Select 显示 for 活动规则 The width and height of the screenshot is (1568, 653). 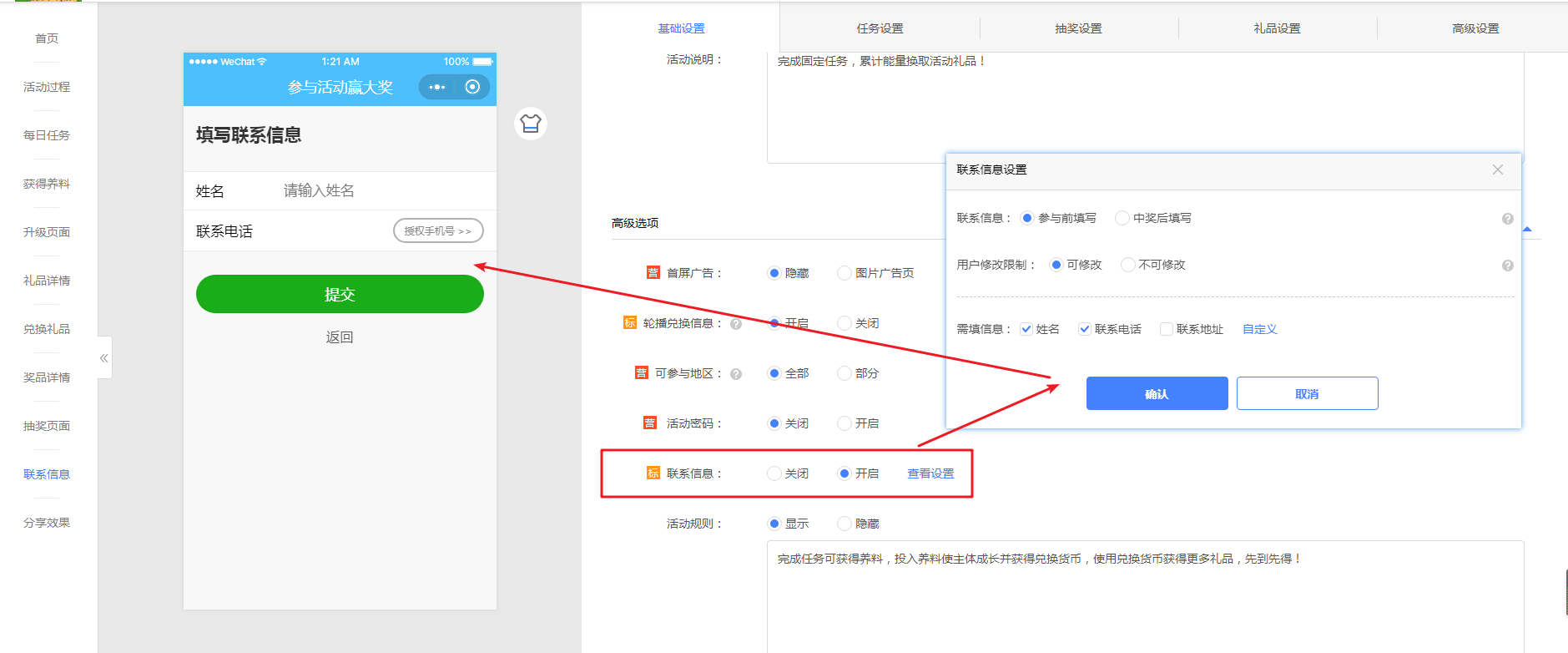point(774,524)
